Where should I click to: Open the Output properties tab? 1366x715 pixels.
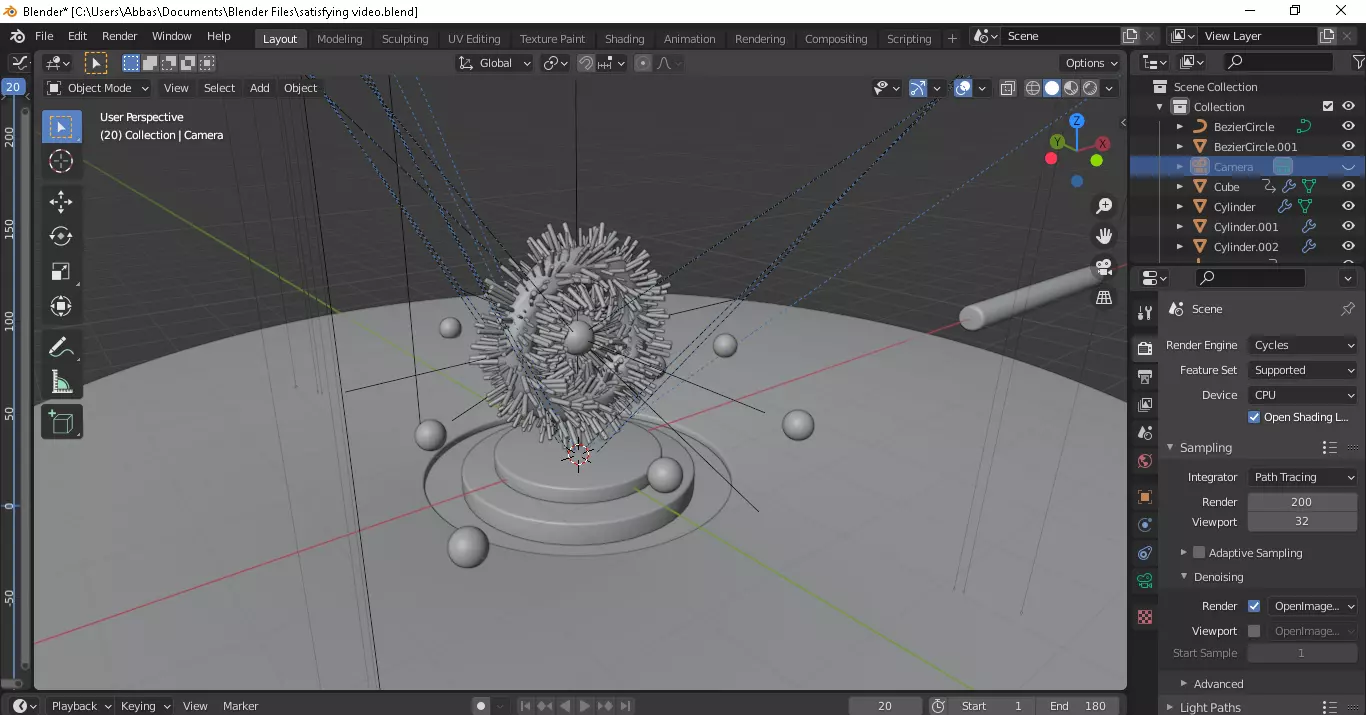1145,377
